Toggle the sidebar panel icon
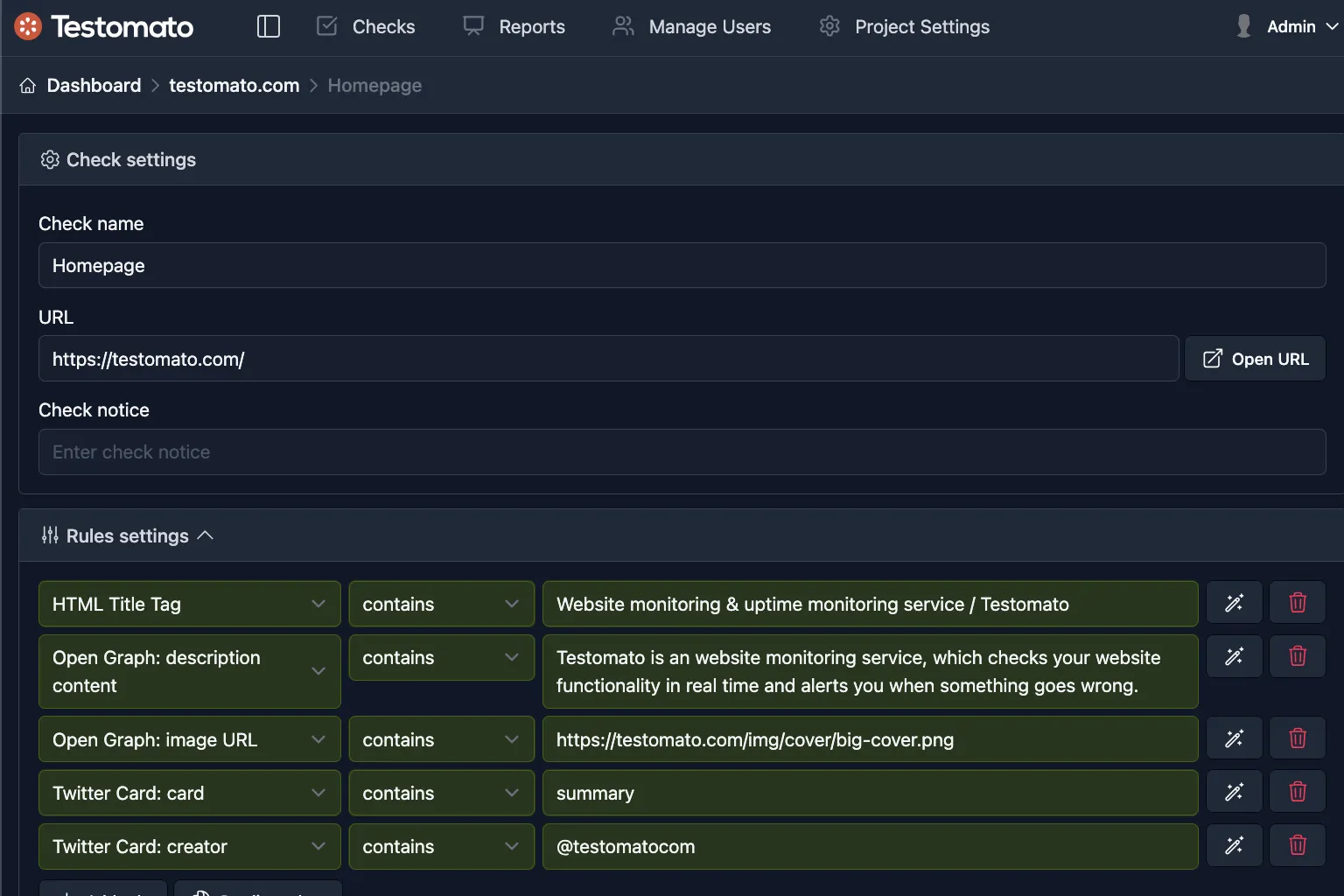The width and height of the screenshot is (1344, 896). coord(268,26)
